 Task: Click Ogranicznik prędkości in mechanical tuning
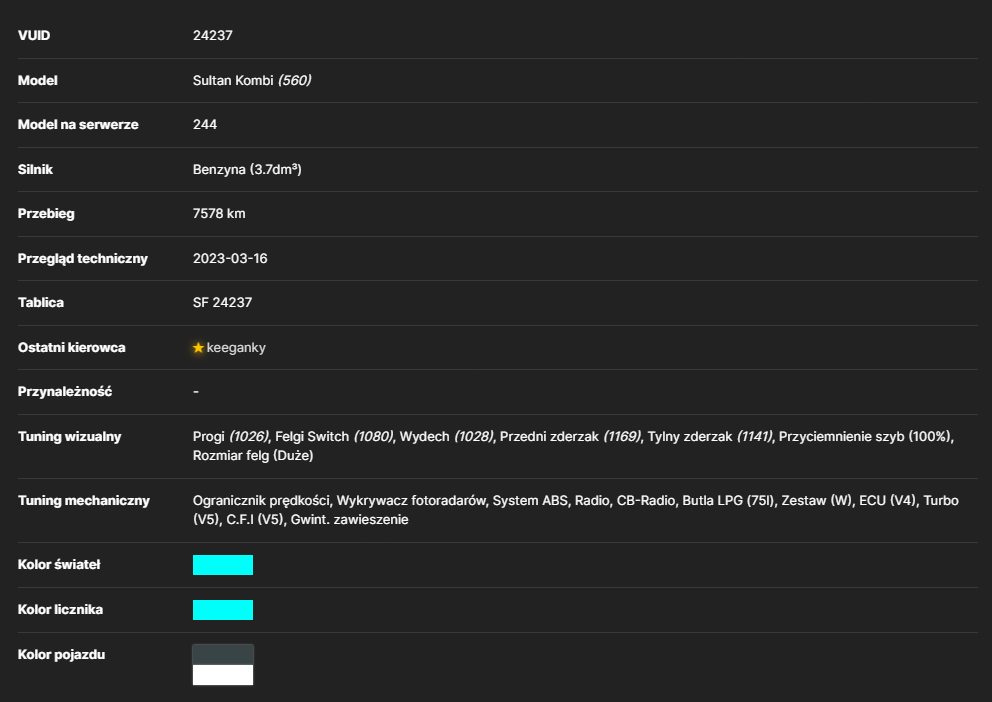point(261,500)
